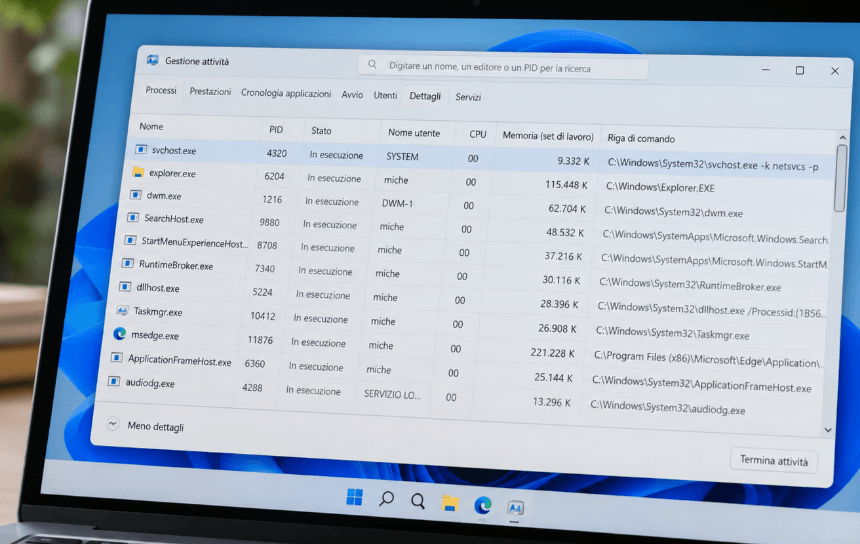Open the Cronologia applicazioni tab
This screenshot has height=544, width=860.
[x=286, y=93]
